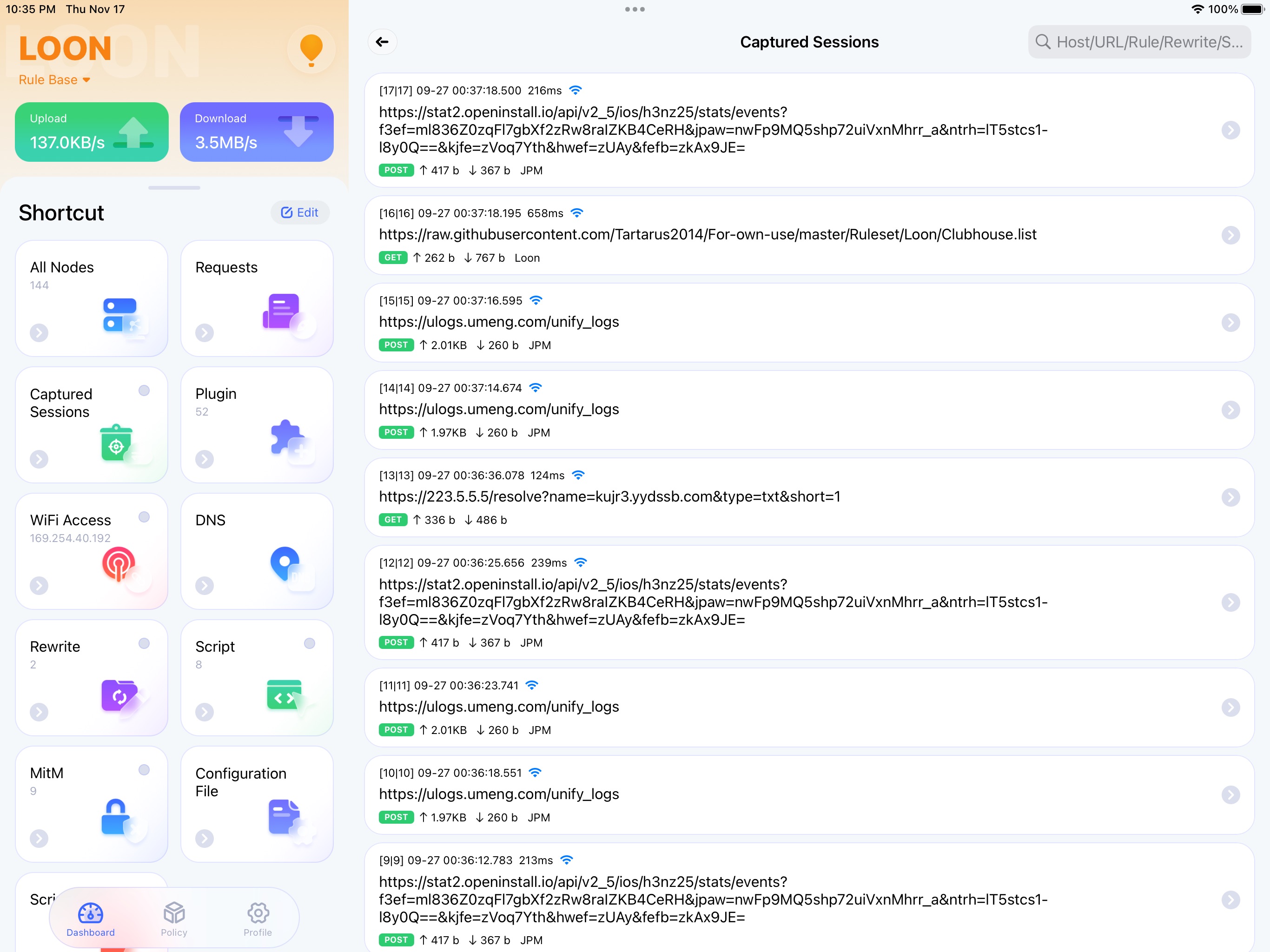Expand session 17 details

[1229, 130]
